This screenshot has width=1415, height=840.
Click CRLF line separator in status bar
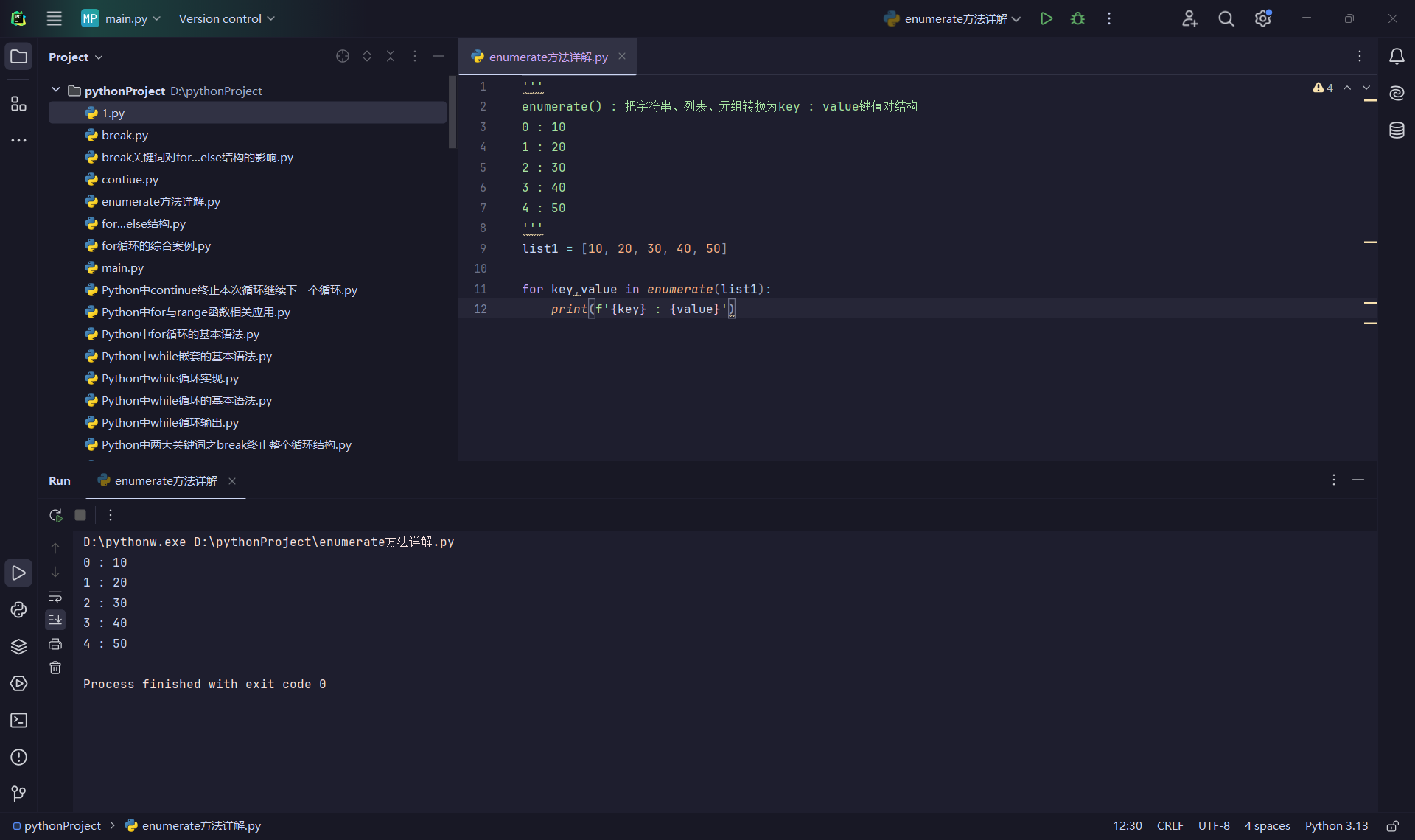(x=1170, y=826)
